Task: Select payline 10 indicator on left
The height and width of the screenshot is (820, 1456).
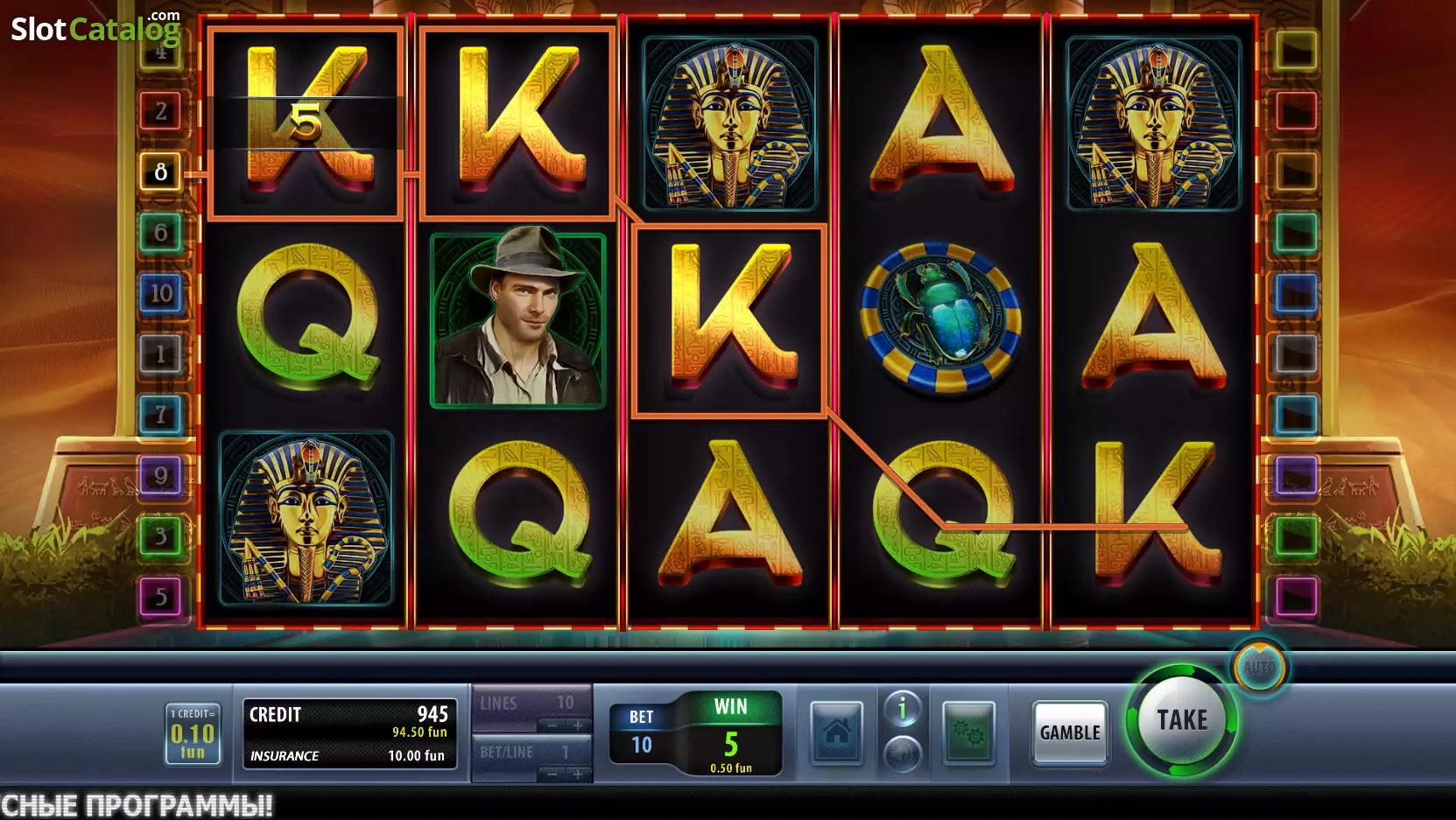Action: (x=161, y=293)
